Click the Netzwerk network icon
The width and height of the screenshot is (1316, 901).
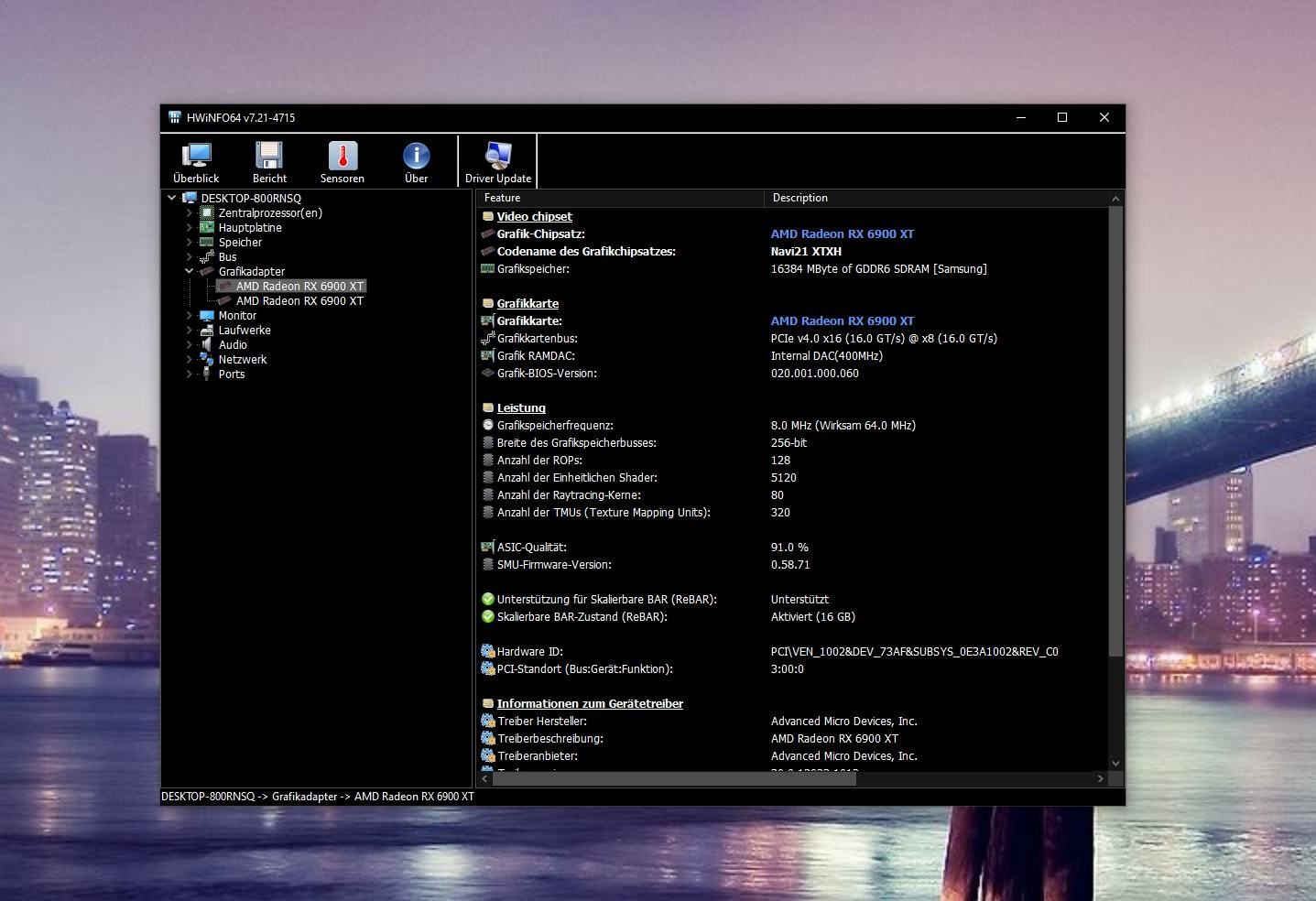[207, 359]
